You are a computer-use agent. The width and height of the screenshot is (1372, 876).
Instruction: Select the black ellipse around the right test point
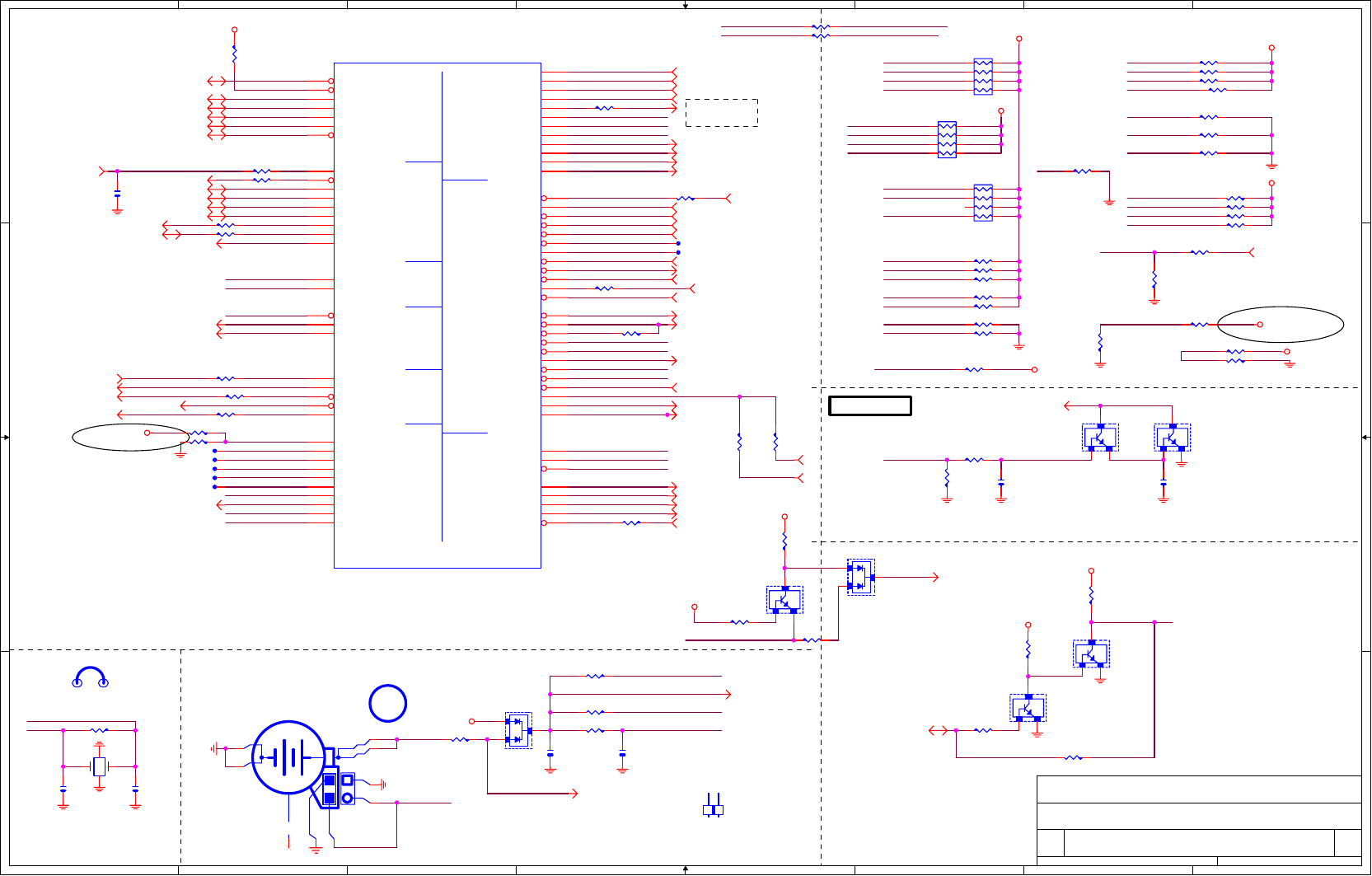pyautogui.click(x=1281, y=325)
